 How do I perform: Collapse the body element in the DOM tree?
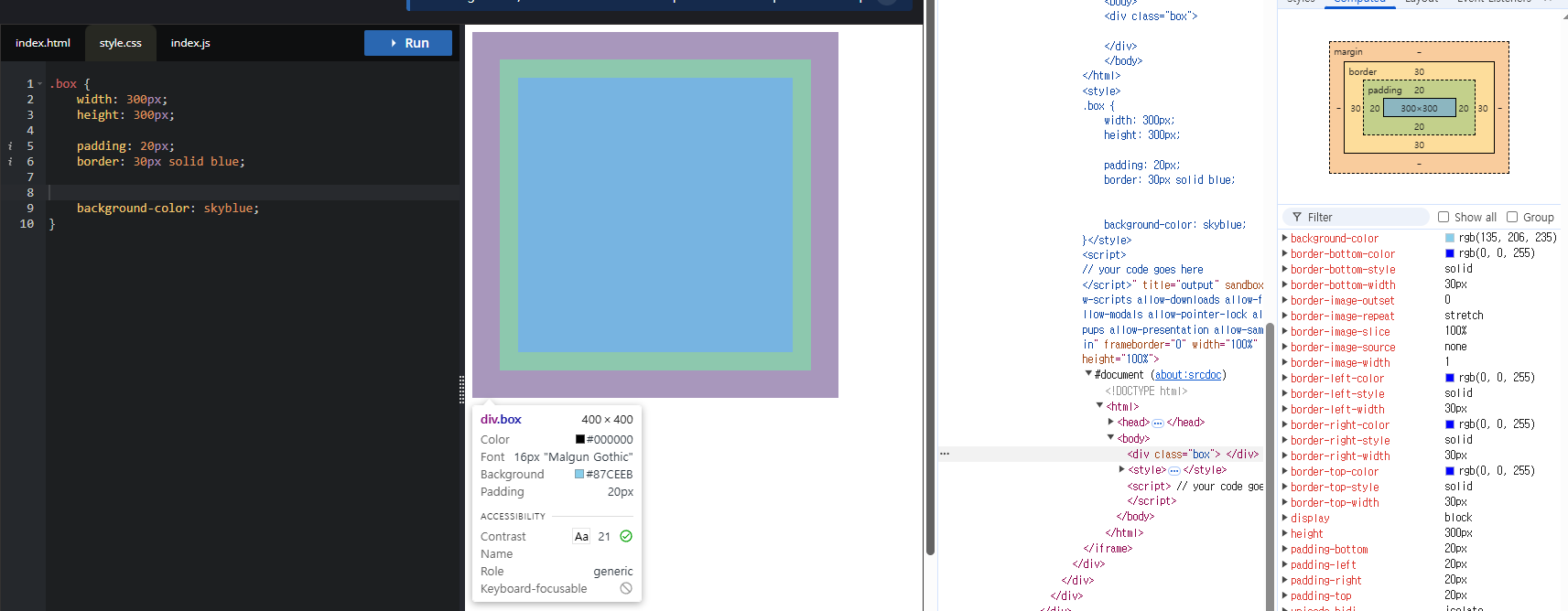[1111, 438]
